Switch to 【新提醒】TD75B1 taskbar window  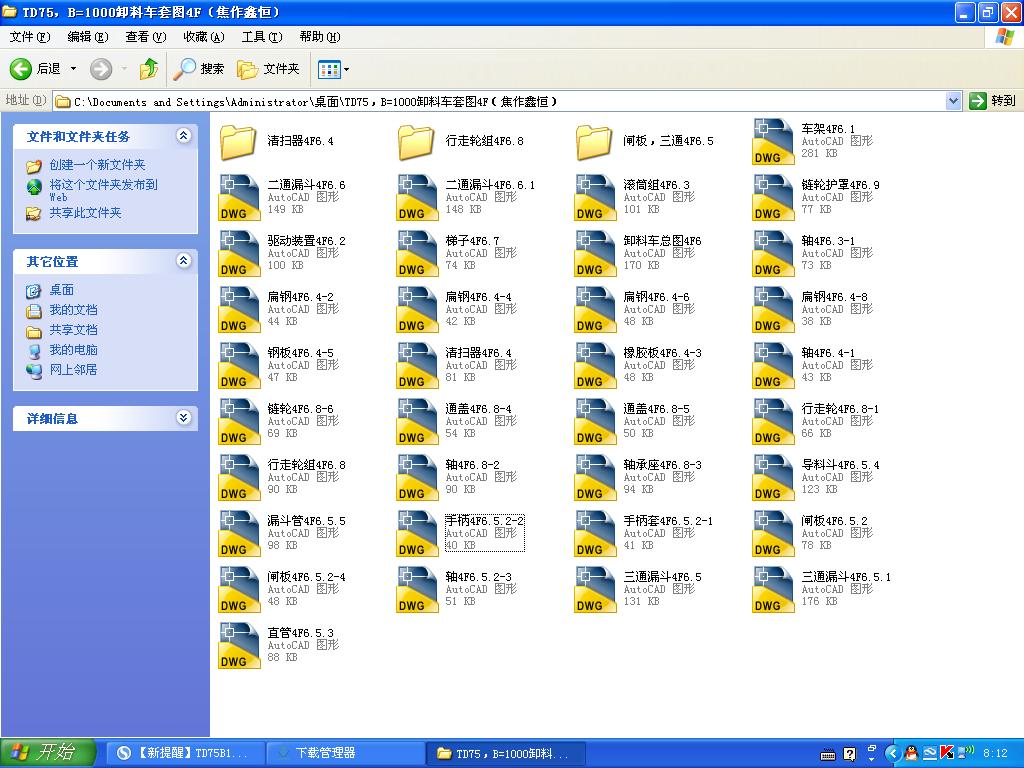pos(185,753)
